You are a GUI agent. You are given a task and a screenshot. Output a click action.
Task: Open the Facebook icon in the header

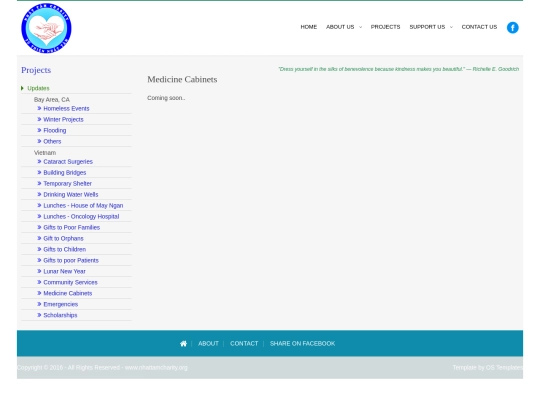(512, 28)
